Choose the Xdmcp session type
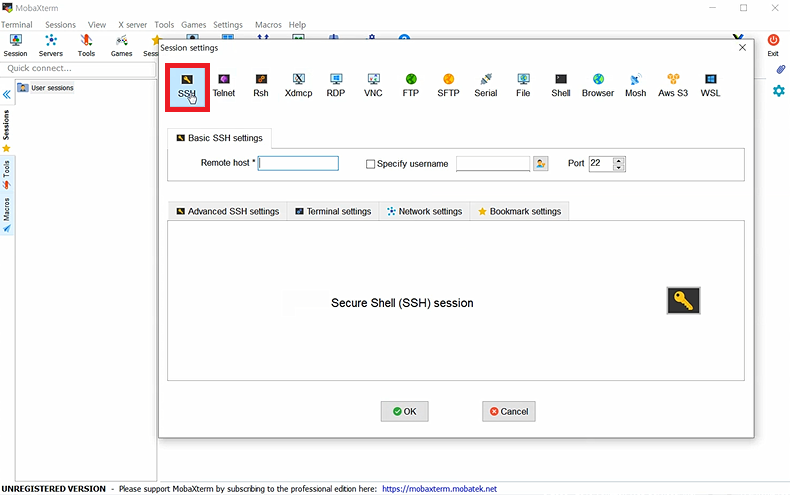This screenshot has width=790, height=496. tap(298, 86)
